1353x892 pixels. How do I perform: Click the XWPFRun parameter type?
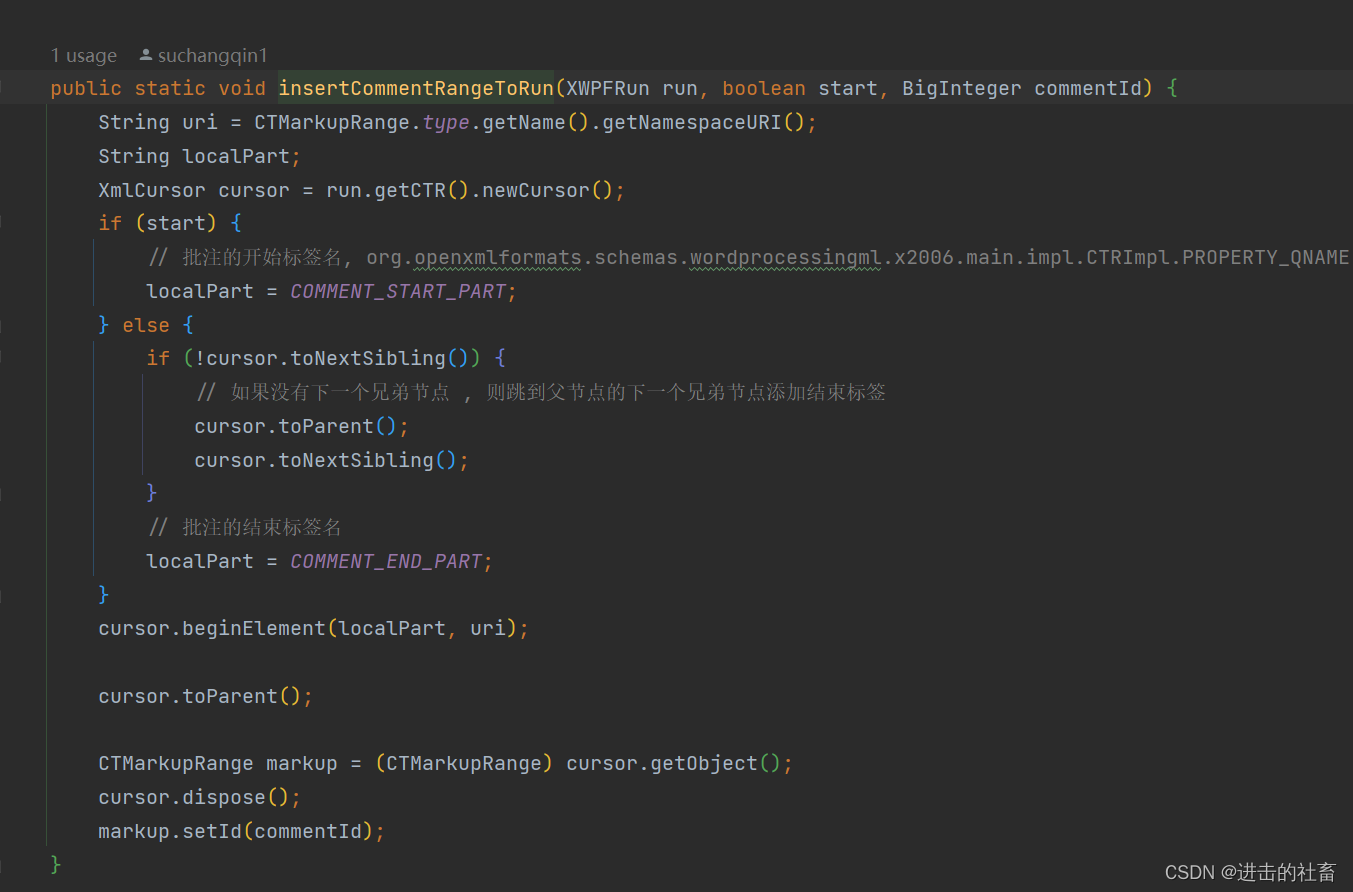(x=606, y=88)
